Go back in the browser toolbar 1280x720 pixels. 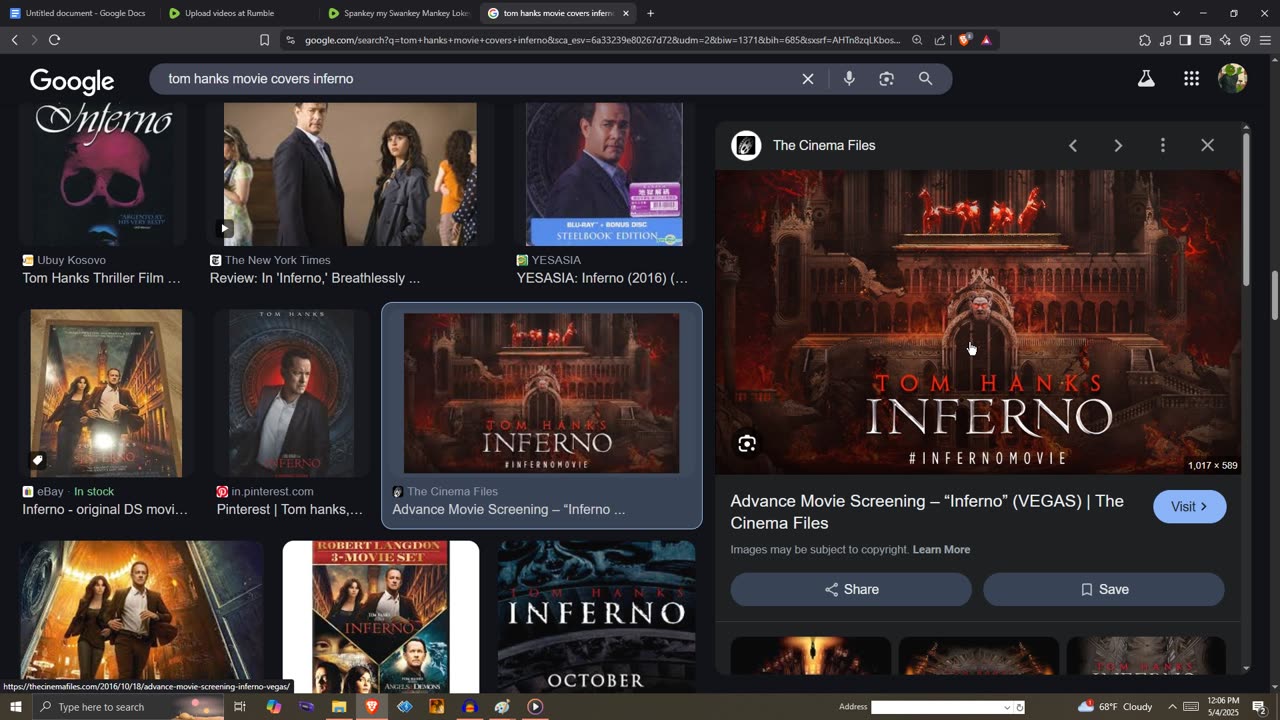tap(14, 40)
